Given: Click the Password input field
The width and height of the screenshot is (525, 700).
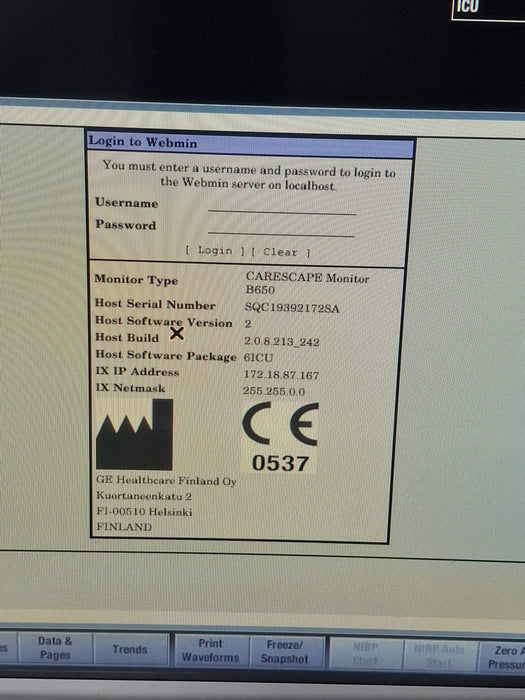Looking at the screenshot, I should pos(281,228).
